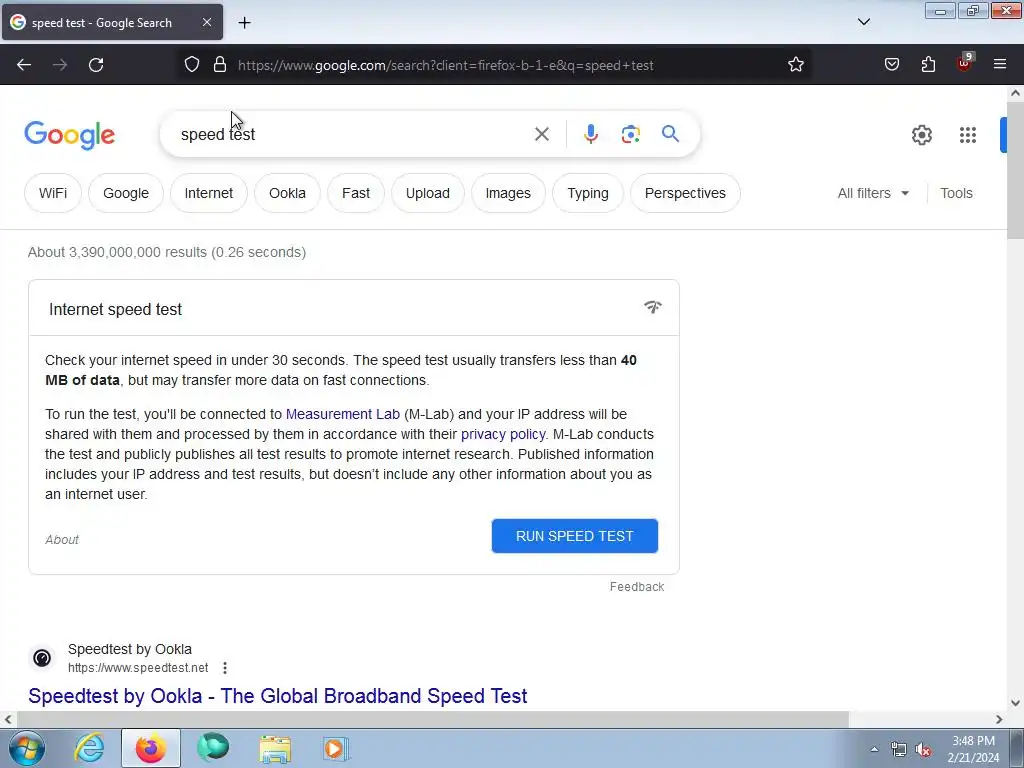The image size is (1024, 768).
Task: Clear the search box text
Action: click(x=541, y=135)
